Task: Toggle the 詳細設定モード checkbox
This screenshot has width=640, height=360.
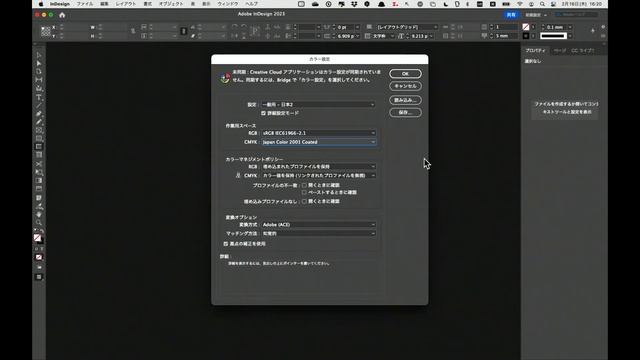Action: 264,113
